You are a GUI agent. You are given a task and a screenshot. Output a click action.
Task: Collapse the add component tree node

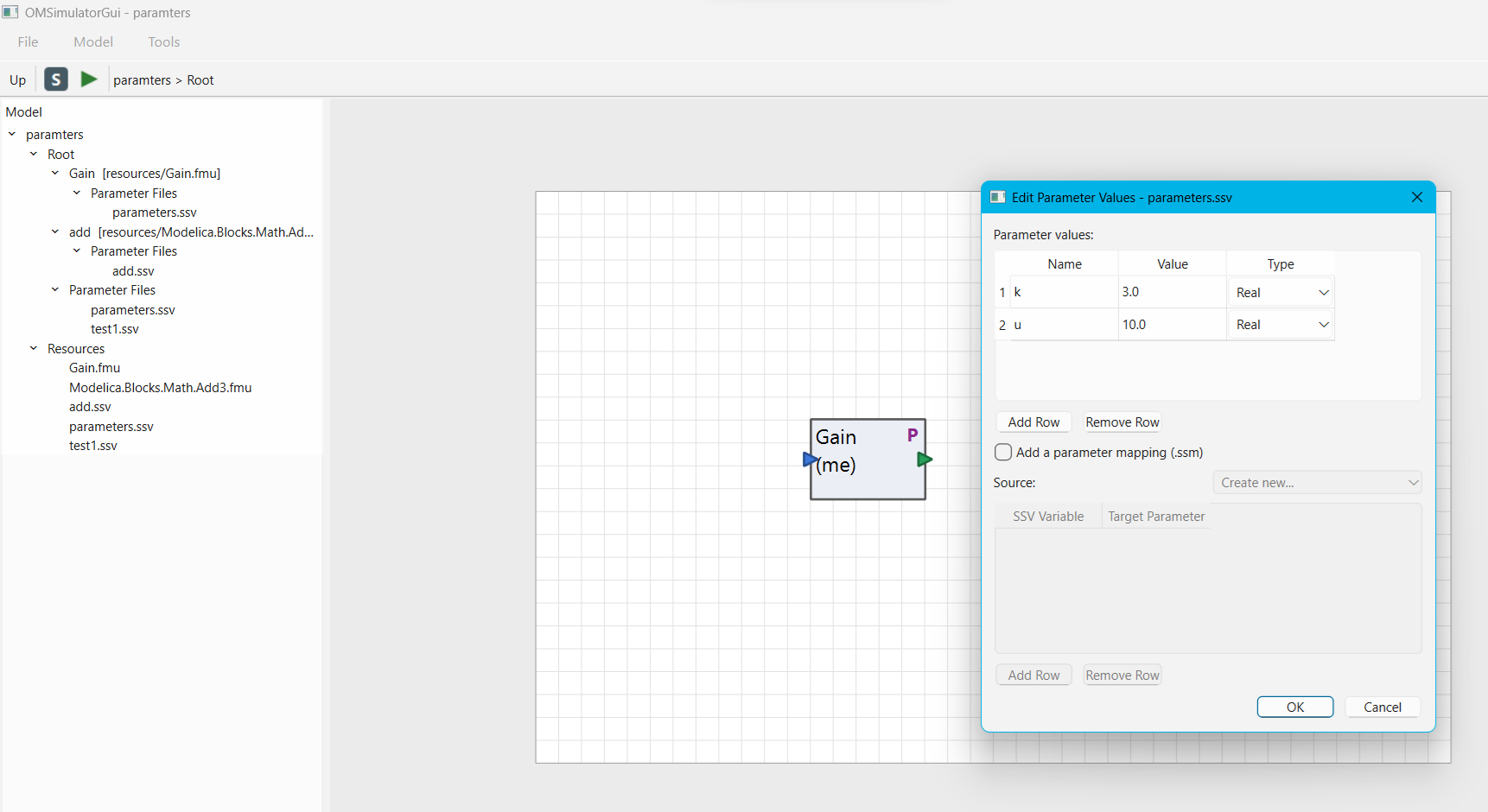coord(55,232)
